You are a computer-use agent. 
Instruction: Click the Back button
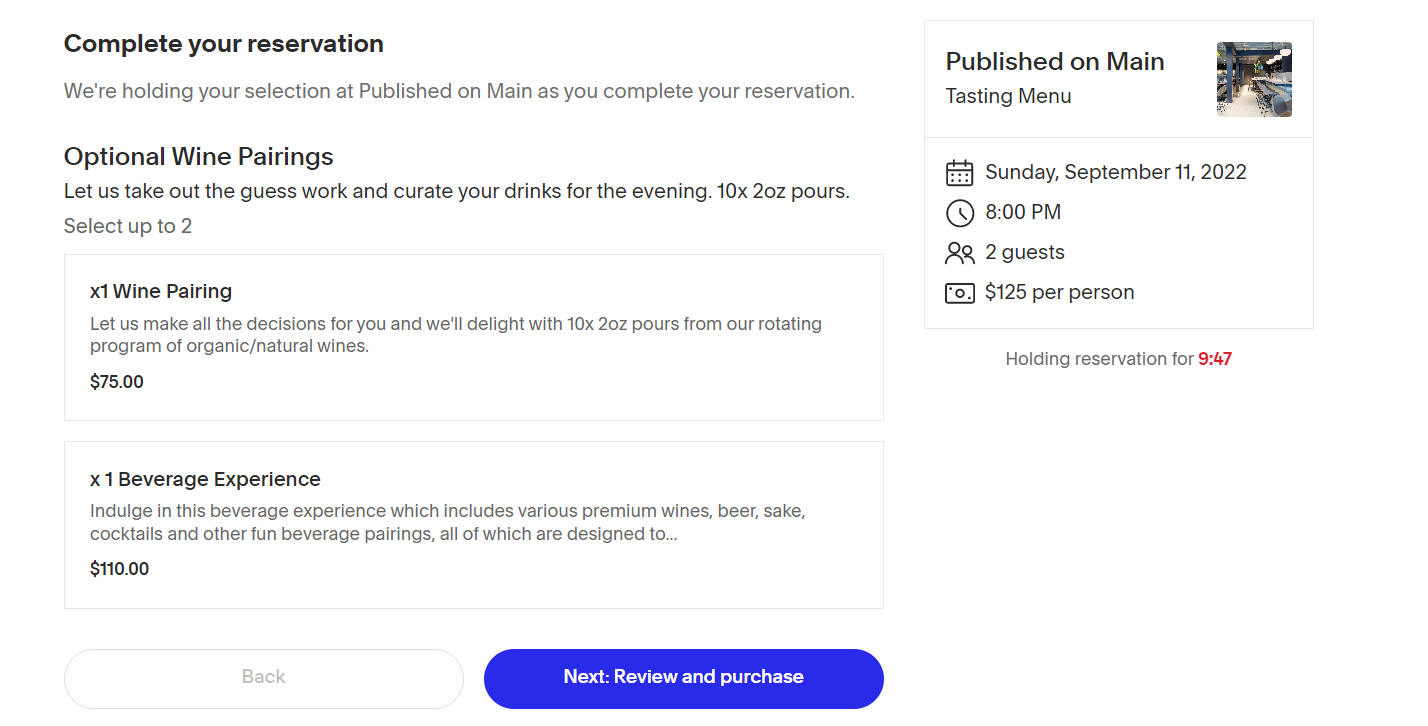[264, 678]
